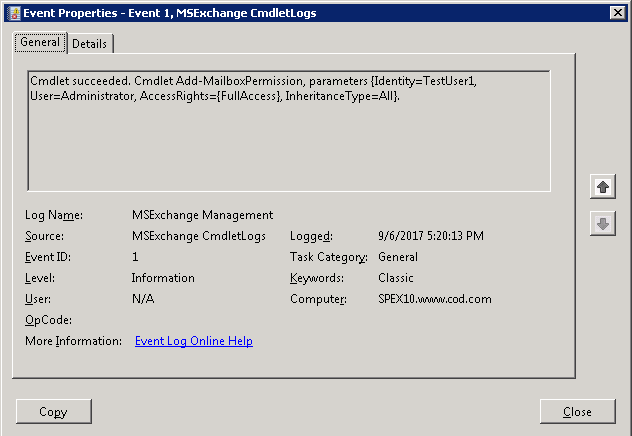Close the dialog with the X button
This screenshot has height=436, width=632.
(617, 13)
